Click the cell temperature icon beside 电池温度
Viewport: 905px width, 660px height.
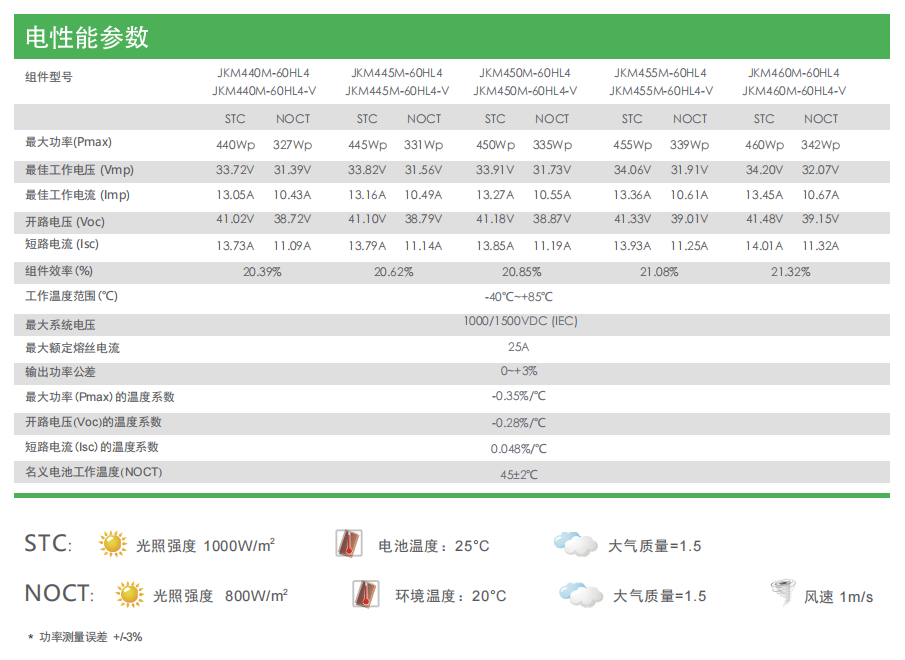[x=347, y=544]
